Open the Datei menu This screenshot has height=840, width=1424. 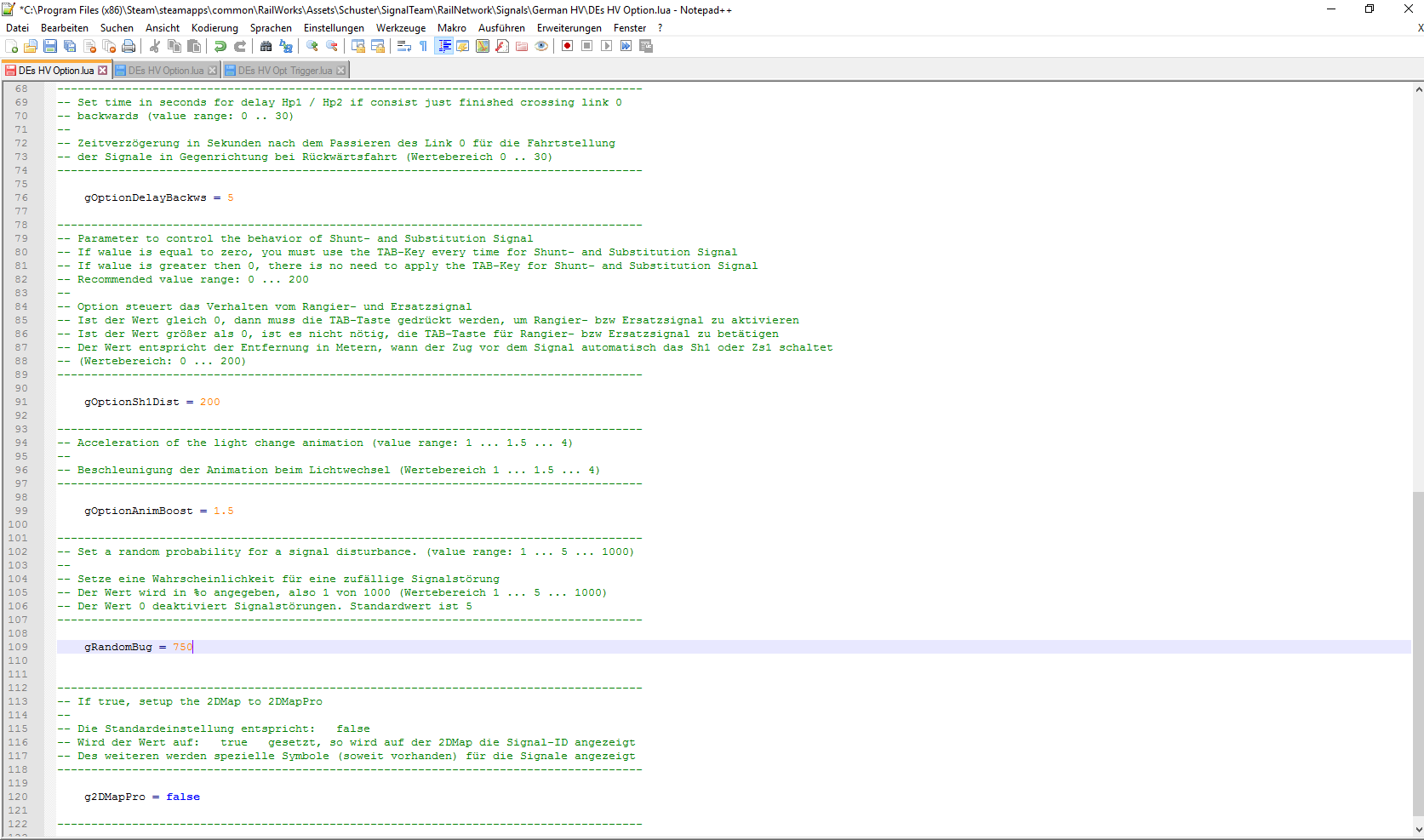(18, 28)
